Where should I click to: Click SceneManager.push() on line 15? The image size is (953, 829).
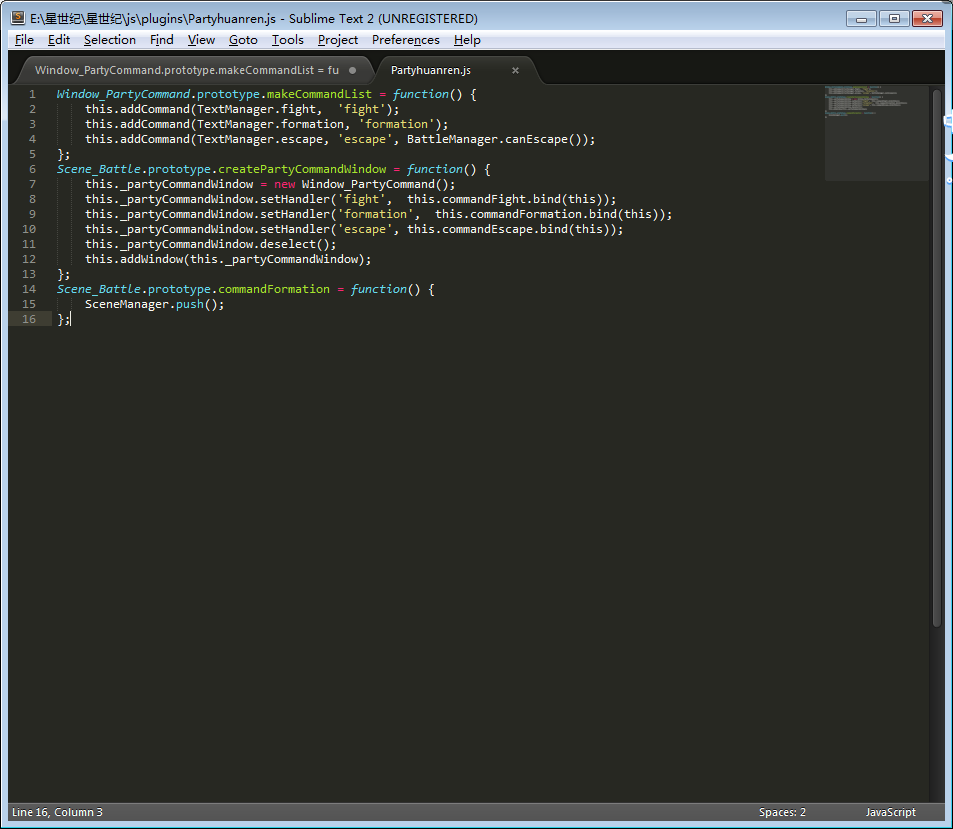pos(151,304)
